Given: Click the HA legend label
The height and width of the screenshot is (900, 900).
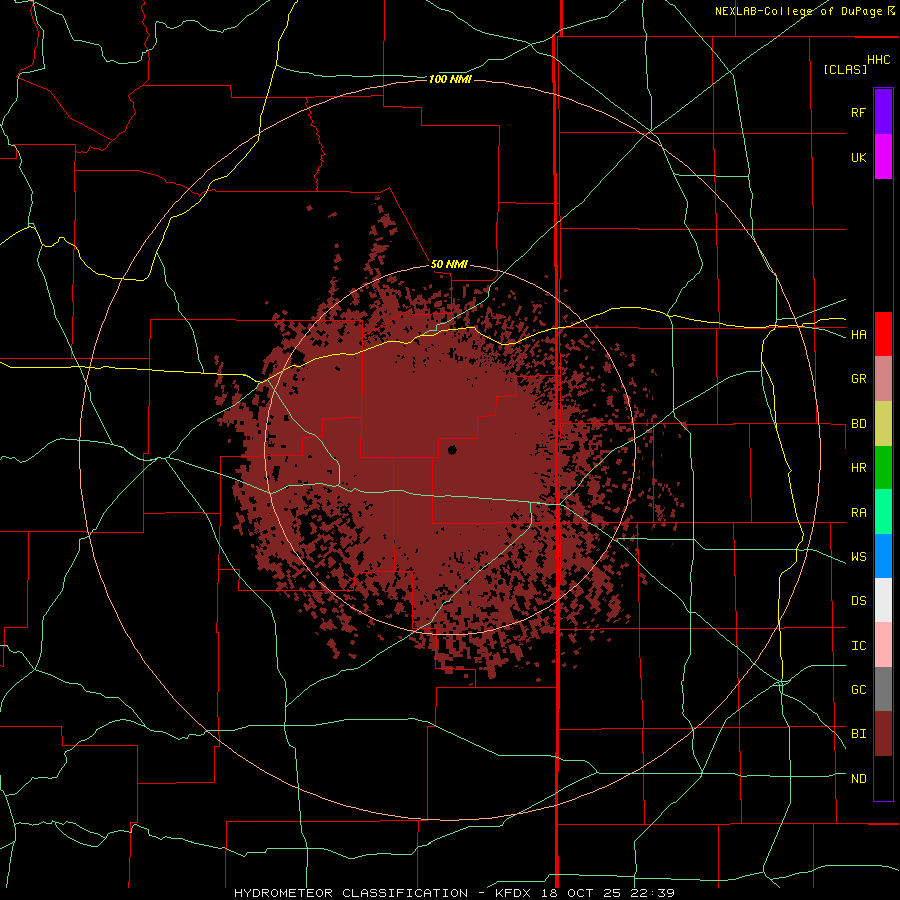Looking at the screenshot, I should click(858, 335).
